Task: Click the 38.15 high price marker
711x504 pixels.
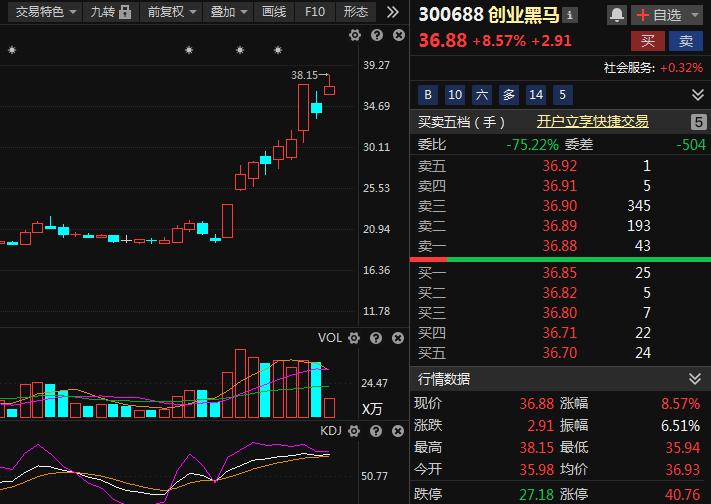Action: (309, 75)
